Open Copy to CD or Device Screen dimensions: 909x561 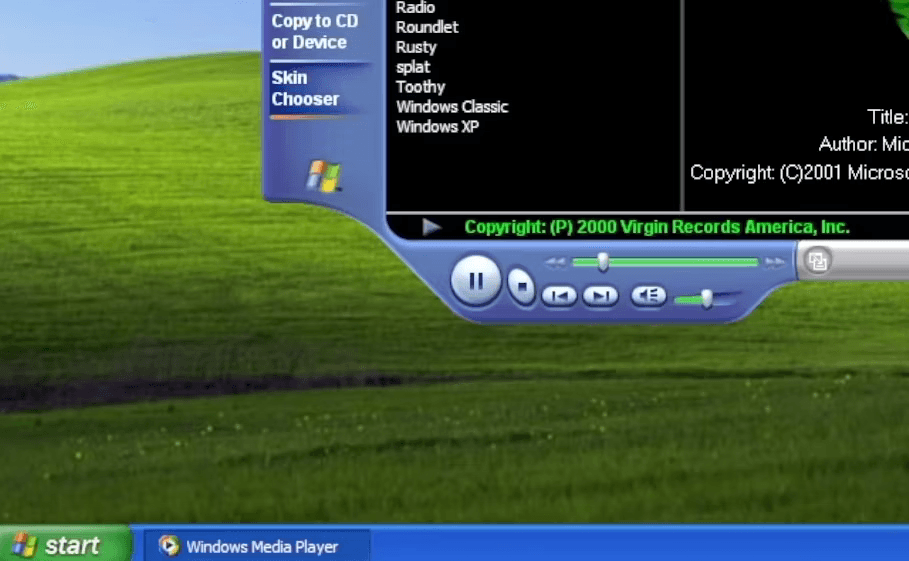click(315, 31)
